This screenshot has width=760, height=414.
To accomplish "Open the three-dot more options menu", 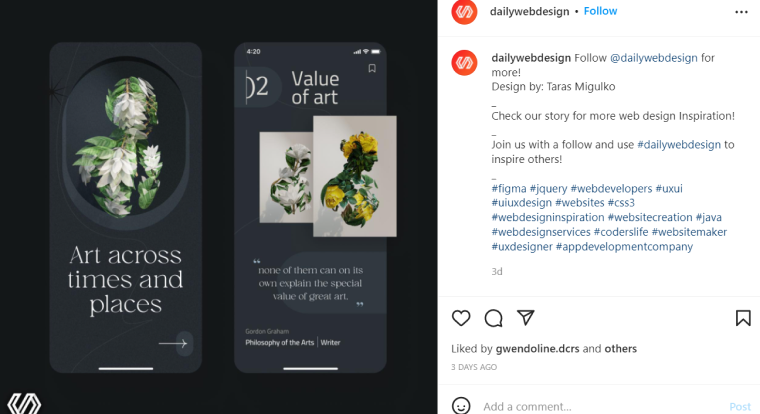I will point(741,12).
